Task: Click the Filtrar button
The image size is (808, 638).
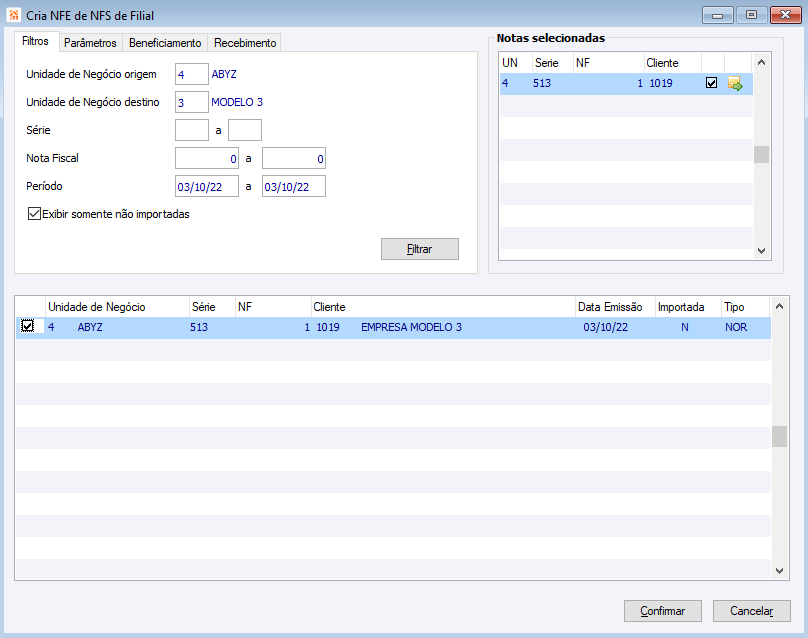Action: (x=419, y=249)
